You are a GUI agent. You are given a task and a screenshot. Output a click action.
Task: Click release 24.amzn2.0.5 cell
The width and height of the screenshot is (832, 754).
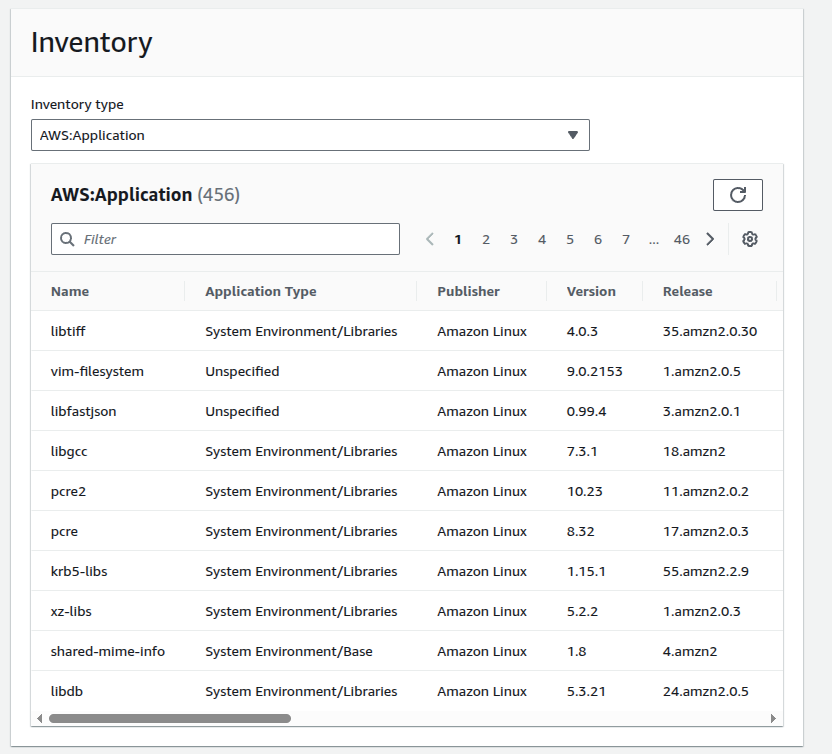[x=706, y=691]
